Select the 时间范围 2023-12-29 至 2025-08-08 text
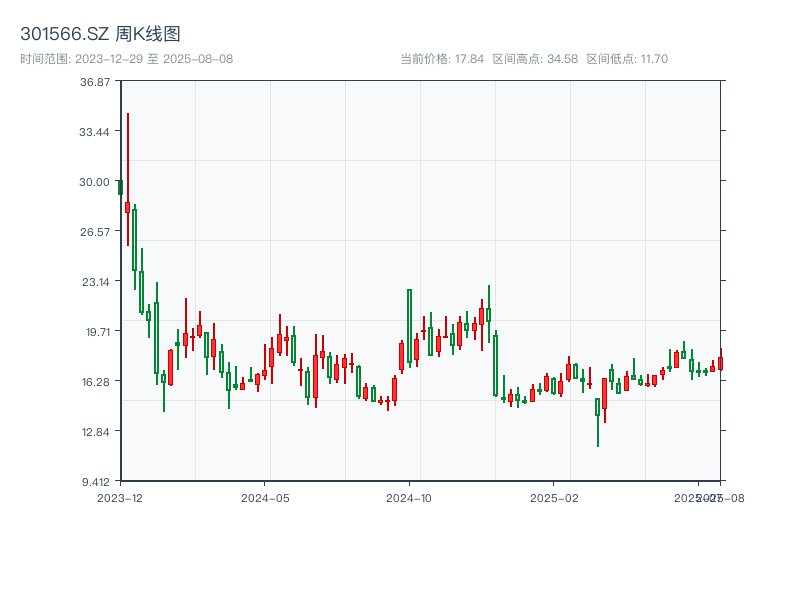The width and height of the screenshot is (800, 600). pos(127,59)
